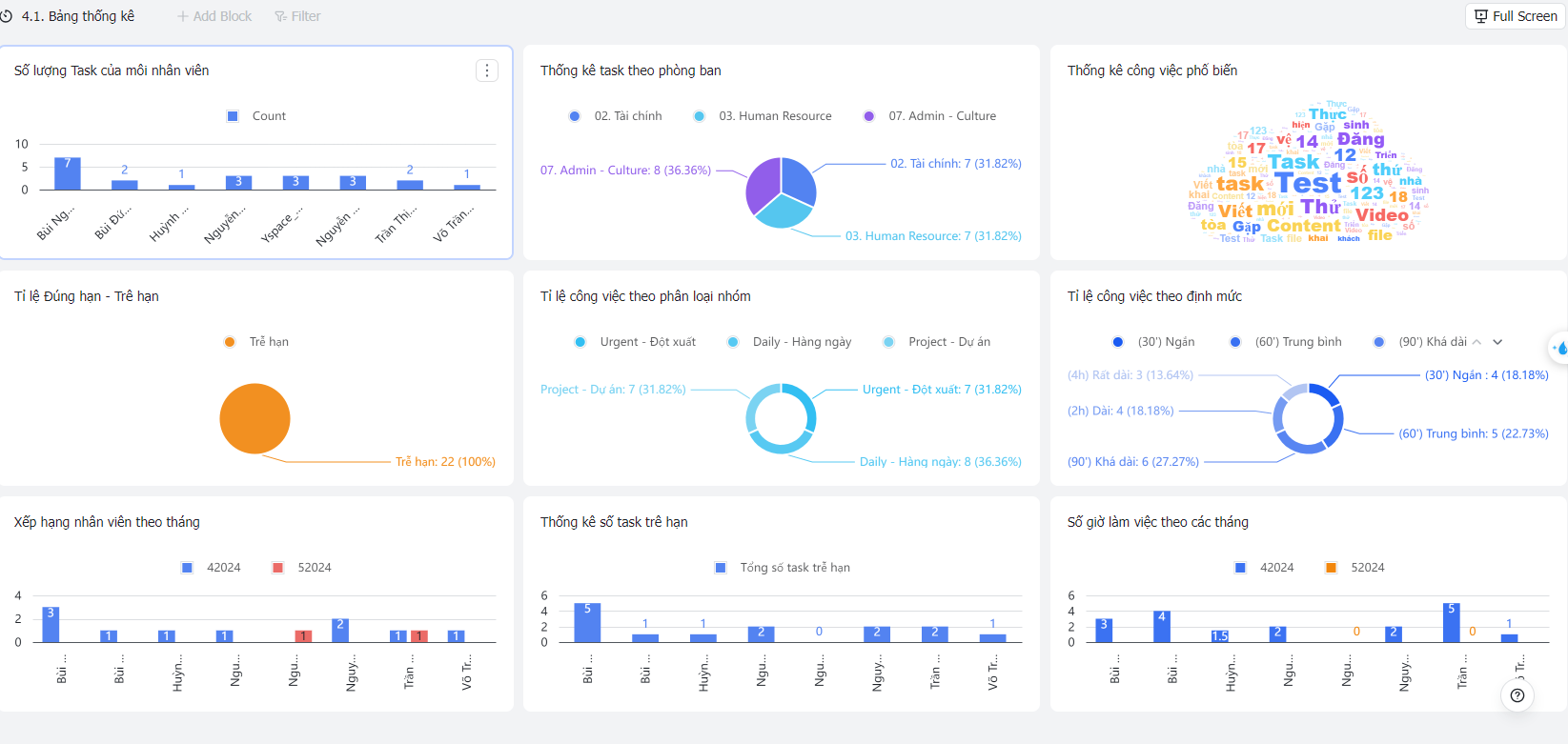Open the three-dot menu of Số lượng Task block
The image size is (1568, 744).
[x=487, y=70]
